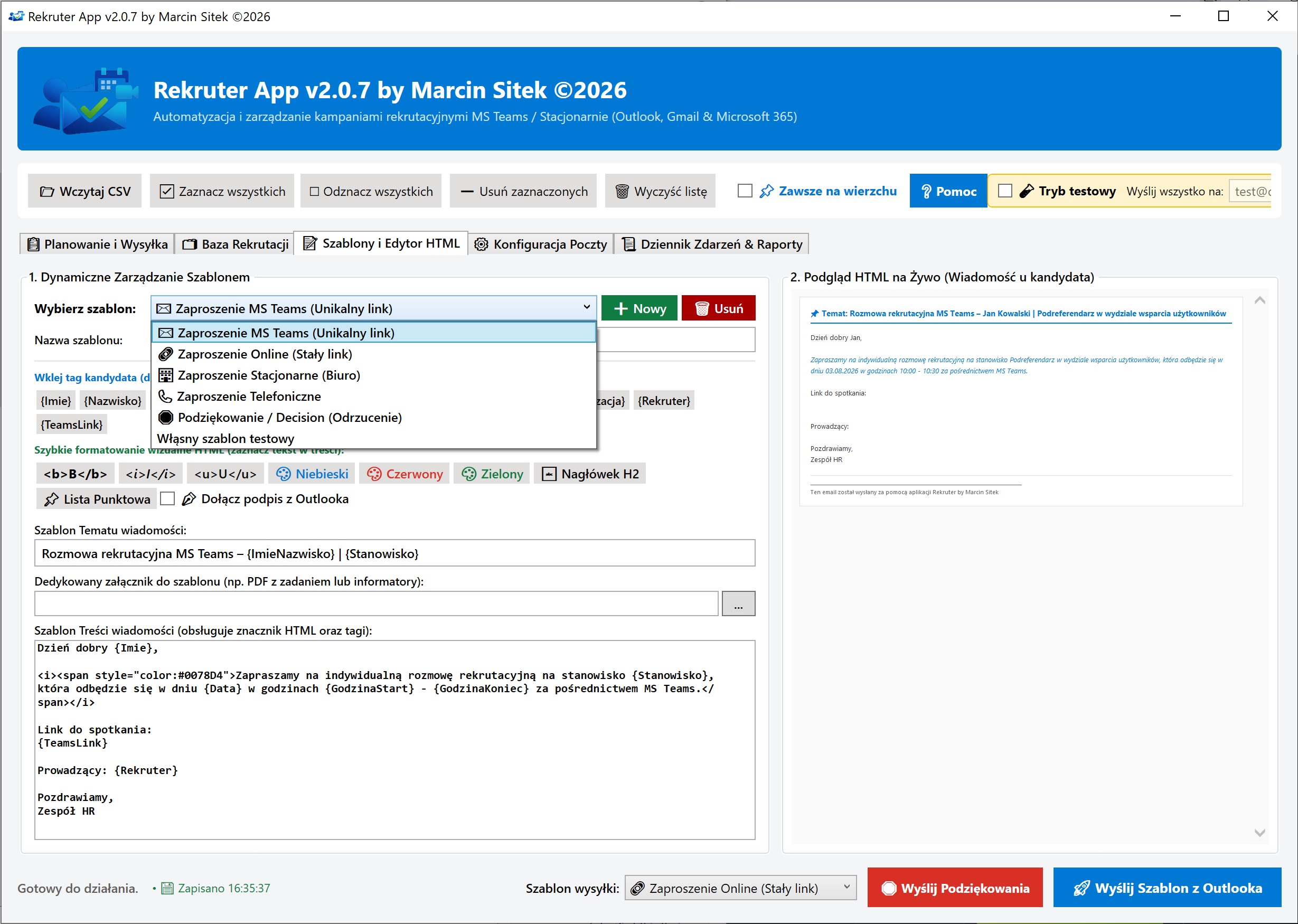Click Wyślij Szablon z Outlooka button
This screenshot has height=924, width=1298.
point(1167,888)
